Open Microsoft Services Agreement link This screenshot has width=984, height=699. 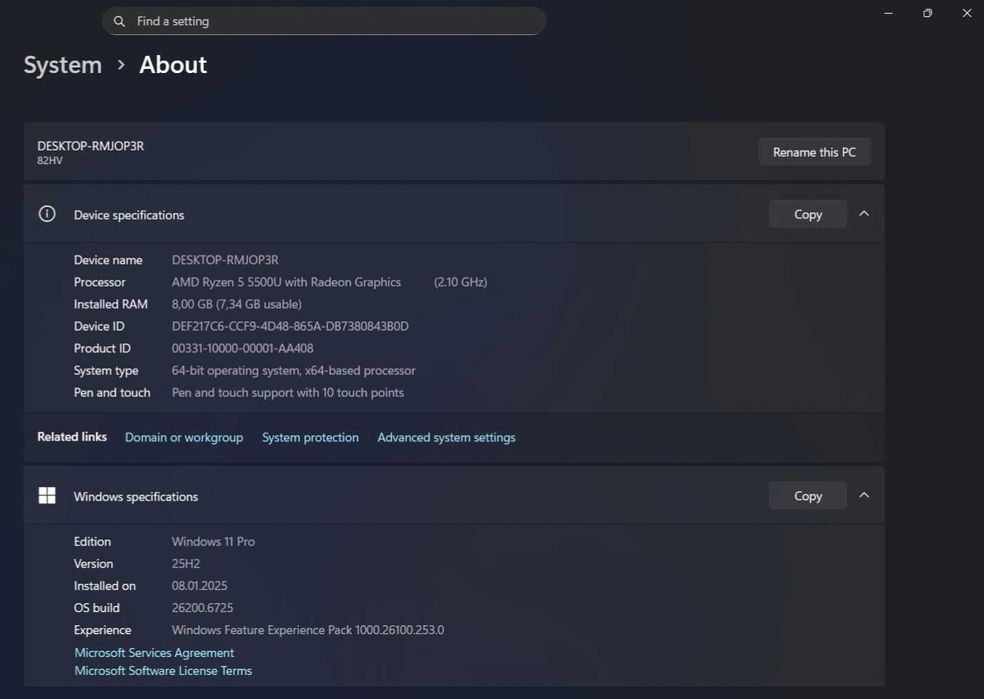coord(154,653)
